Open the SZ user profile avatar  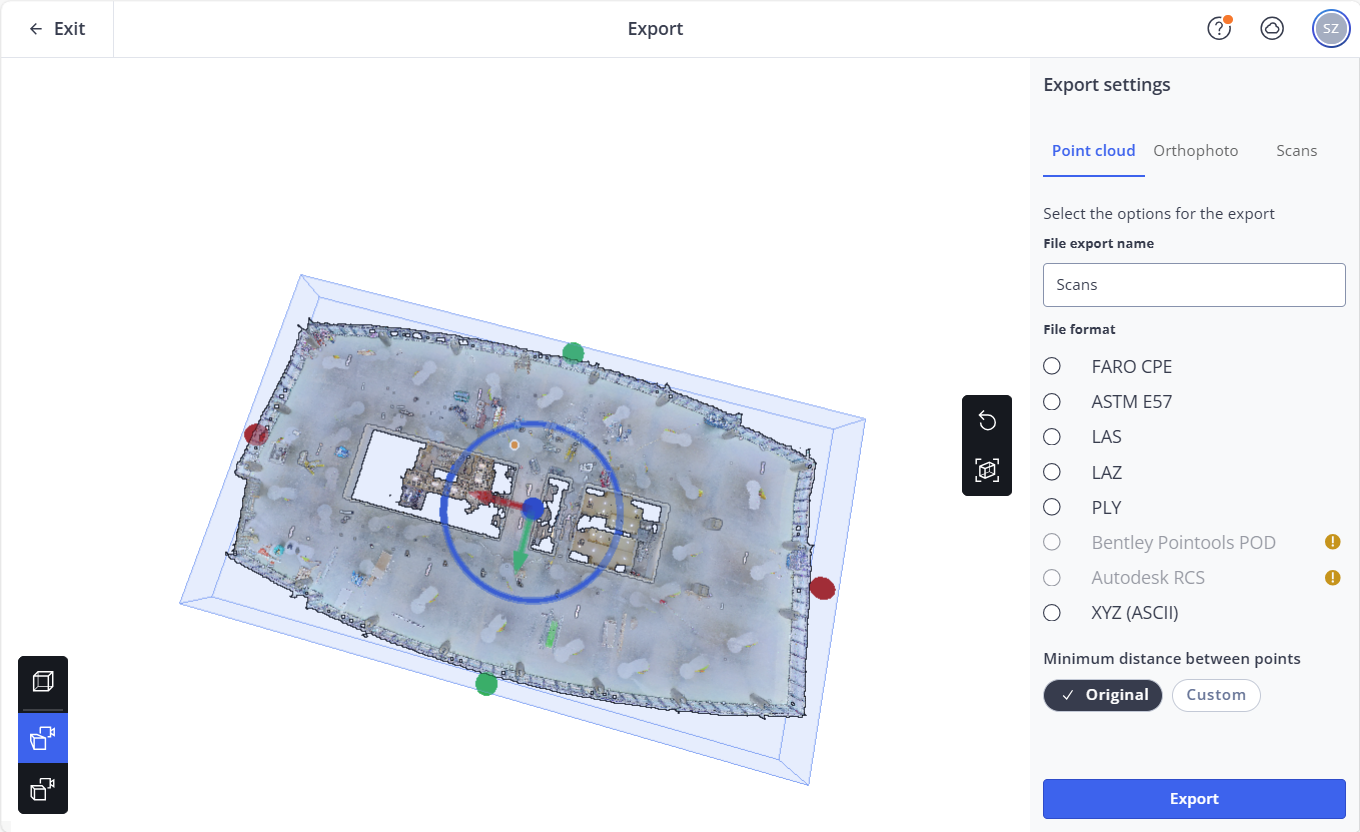click(1330, 29)
